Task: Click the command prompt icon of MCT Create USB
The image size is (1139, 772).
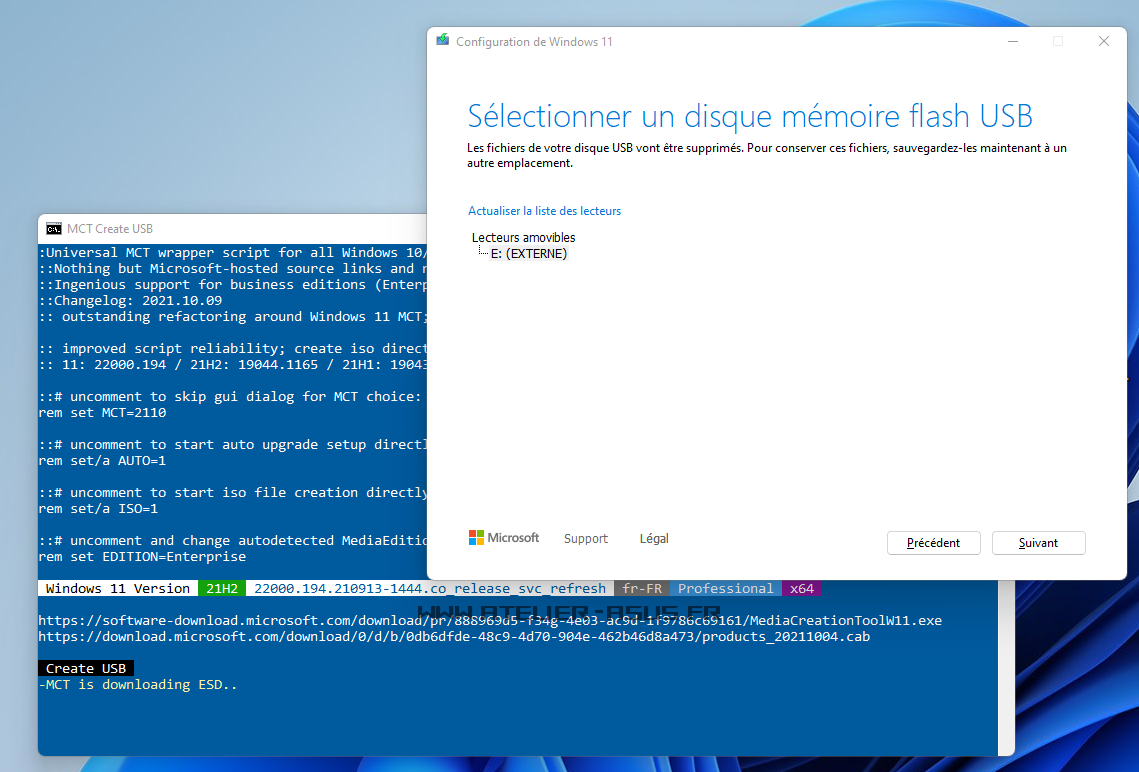Action: pyautogui.click(x=54, y=229)
